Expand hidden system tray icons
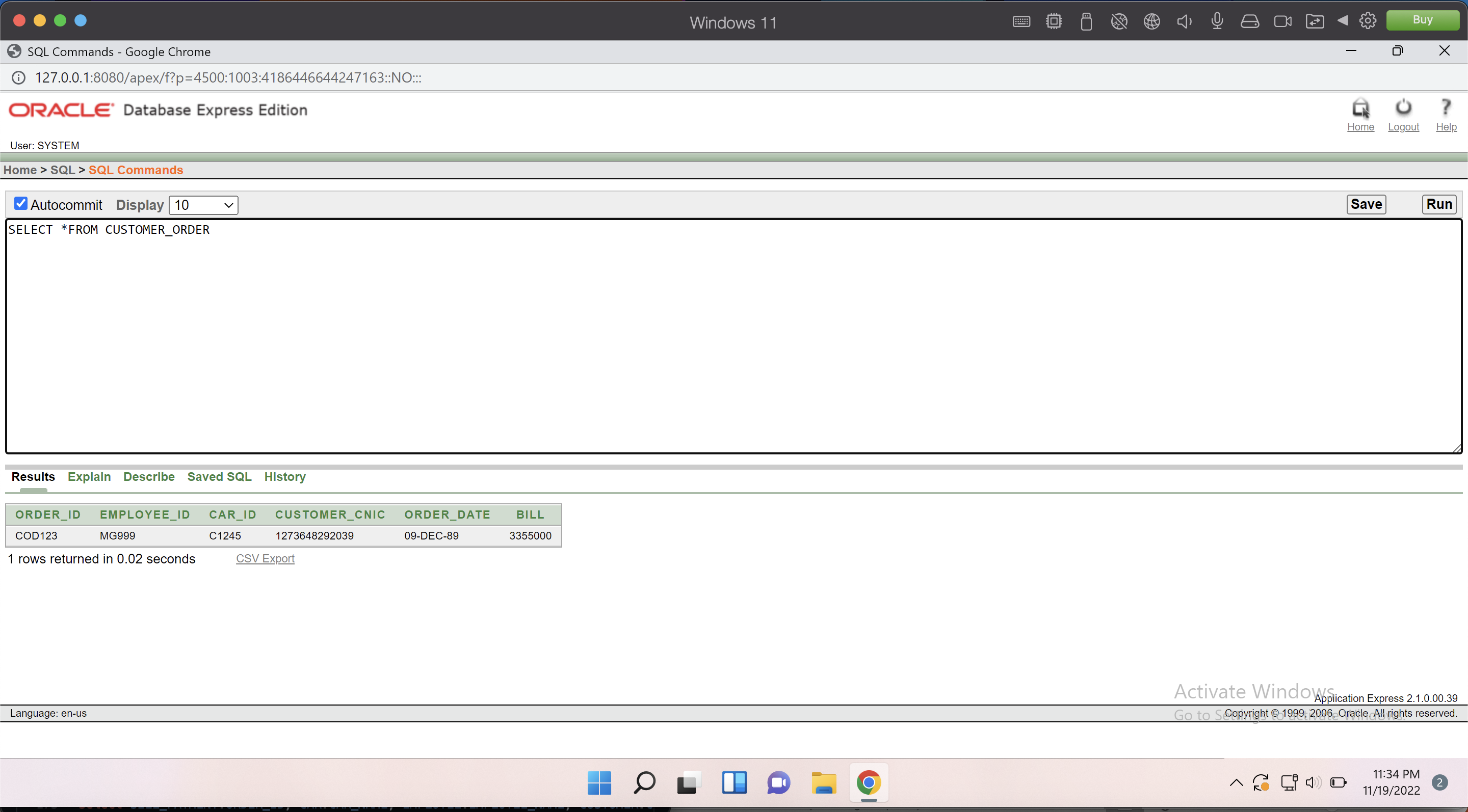Image resolution: width=1468 pixels, height=812 pixels. pos(1236,782)
